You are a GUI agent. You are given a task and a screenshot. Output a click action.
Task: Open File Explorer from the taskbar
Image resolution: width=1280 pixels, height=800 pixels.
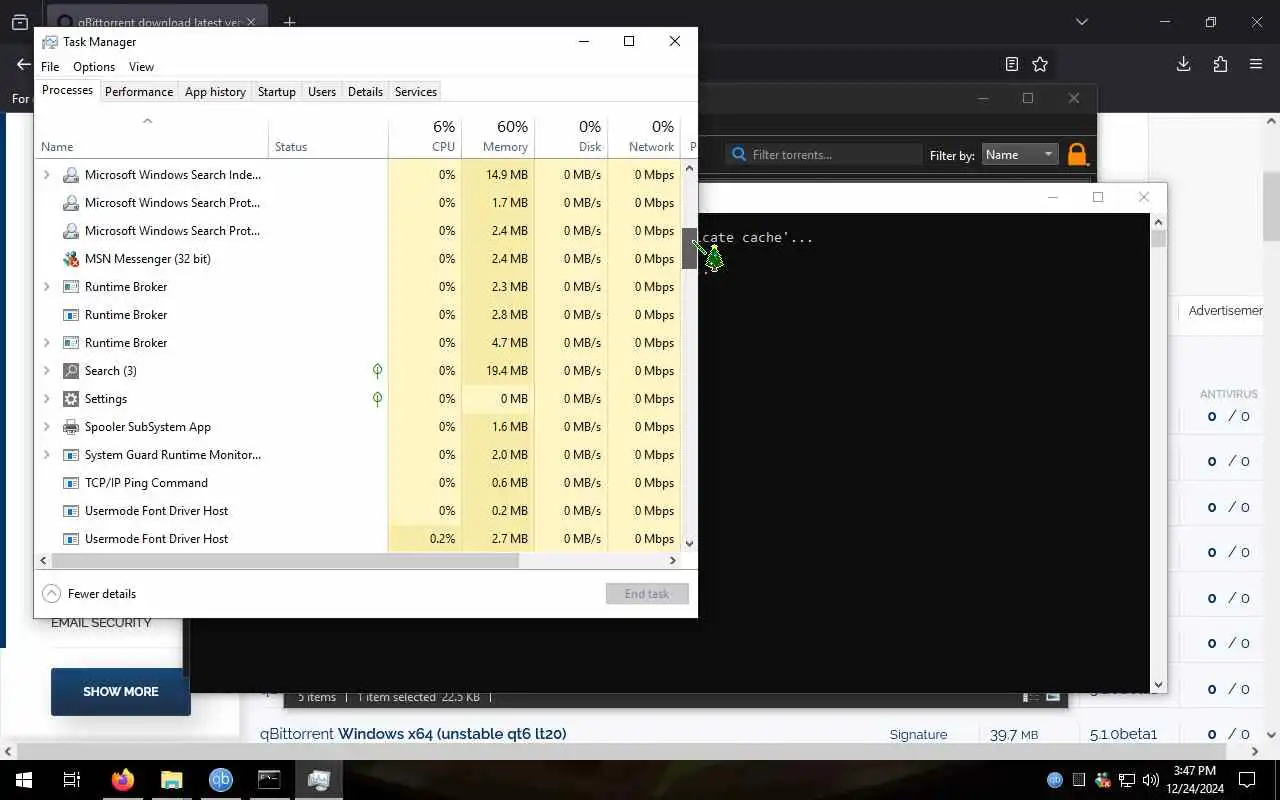172,780
